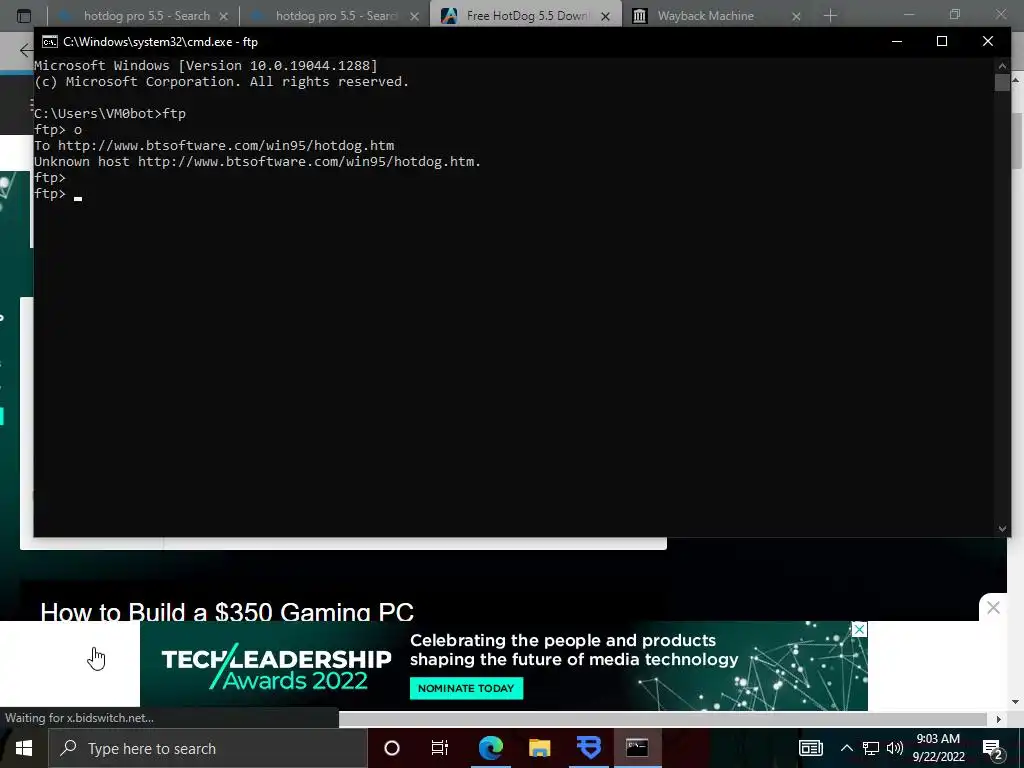Click the browser horizontal scrollbar thumb
Image resolution: width=1024 pixels, height=768 pixels.
(x=662, y=719)
